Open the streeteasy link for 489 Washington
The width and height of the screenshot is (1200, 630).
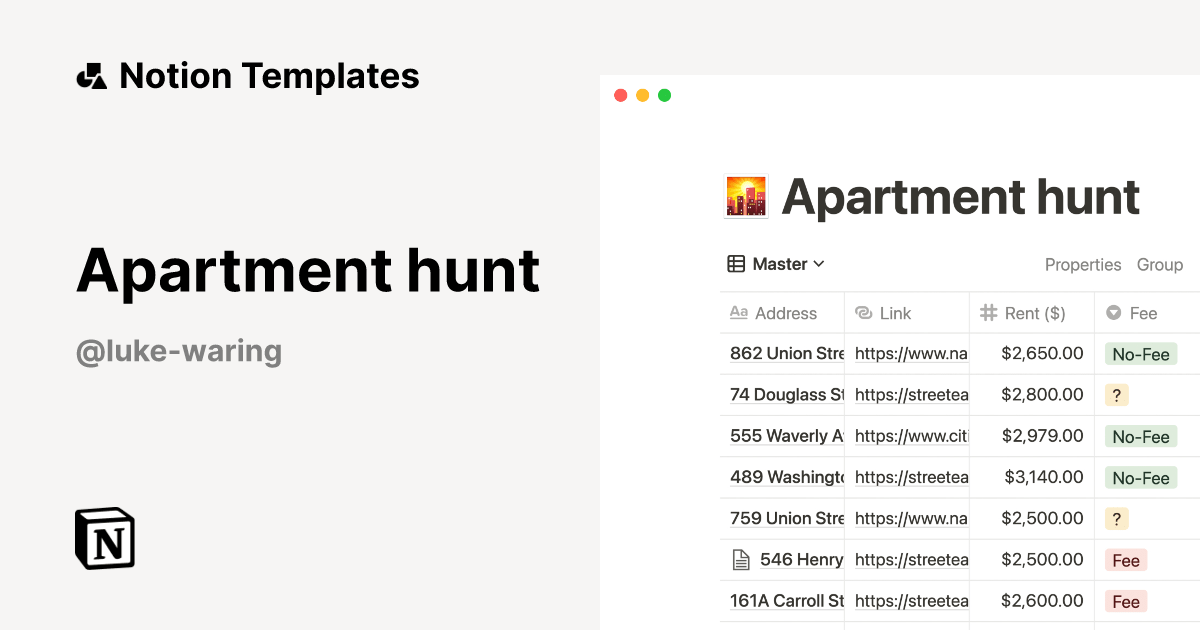(911, 477)
